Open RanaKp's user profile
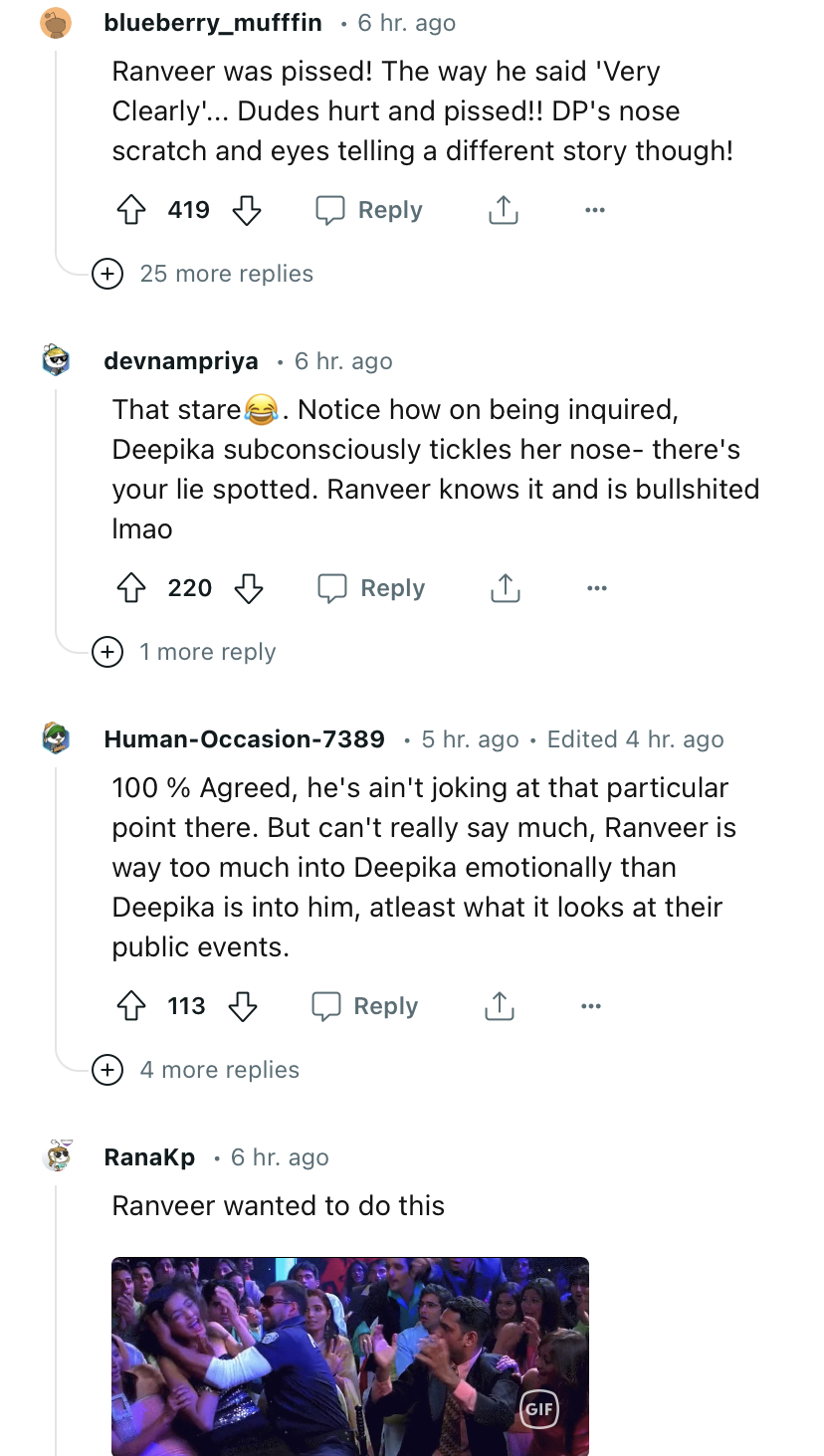 [x=149, y=1157]
